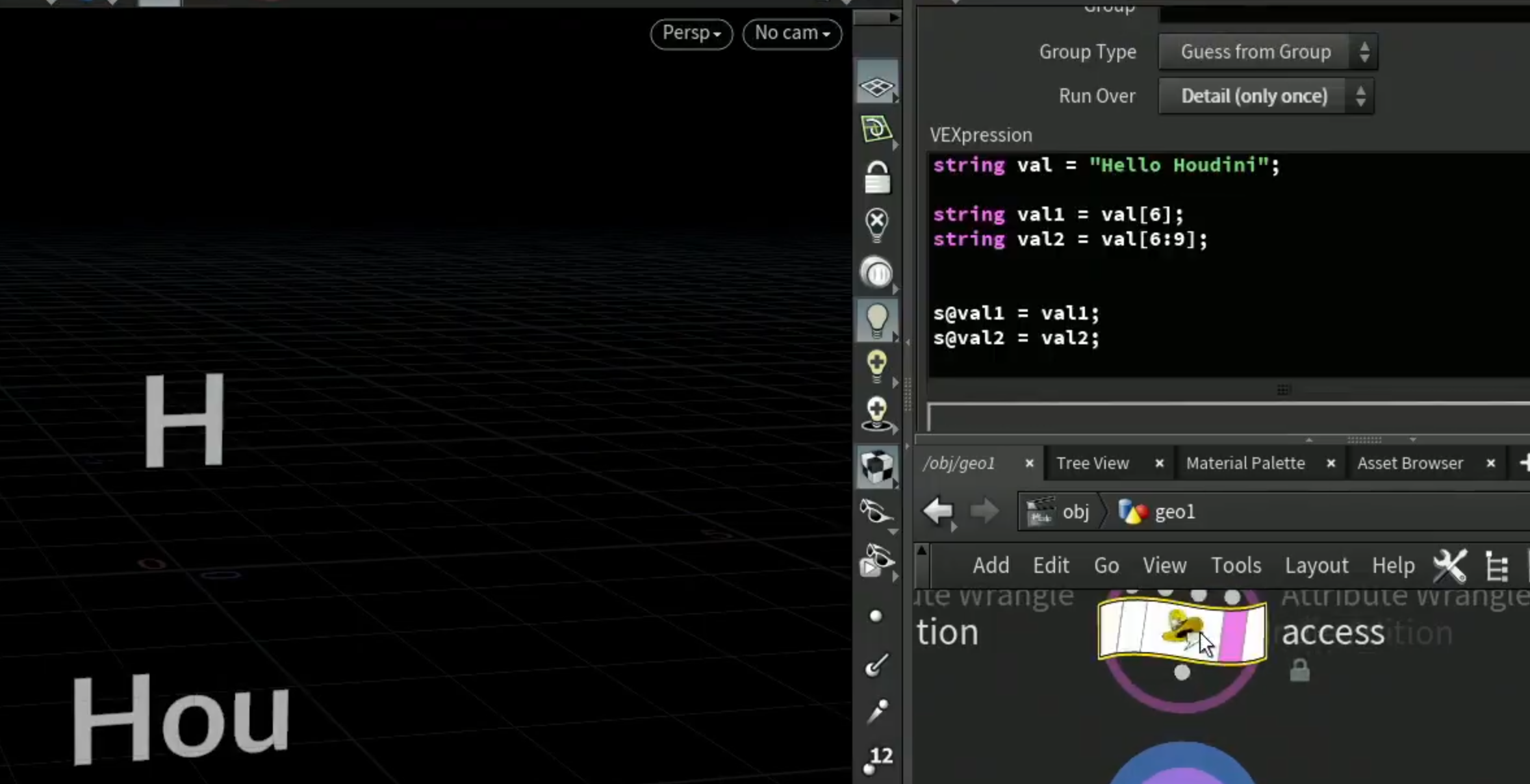
Task: Open the Go menu in network editor
Action: (1106, 565)
